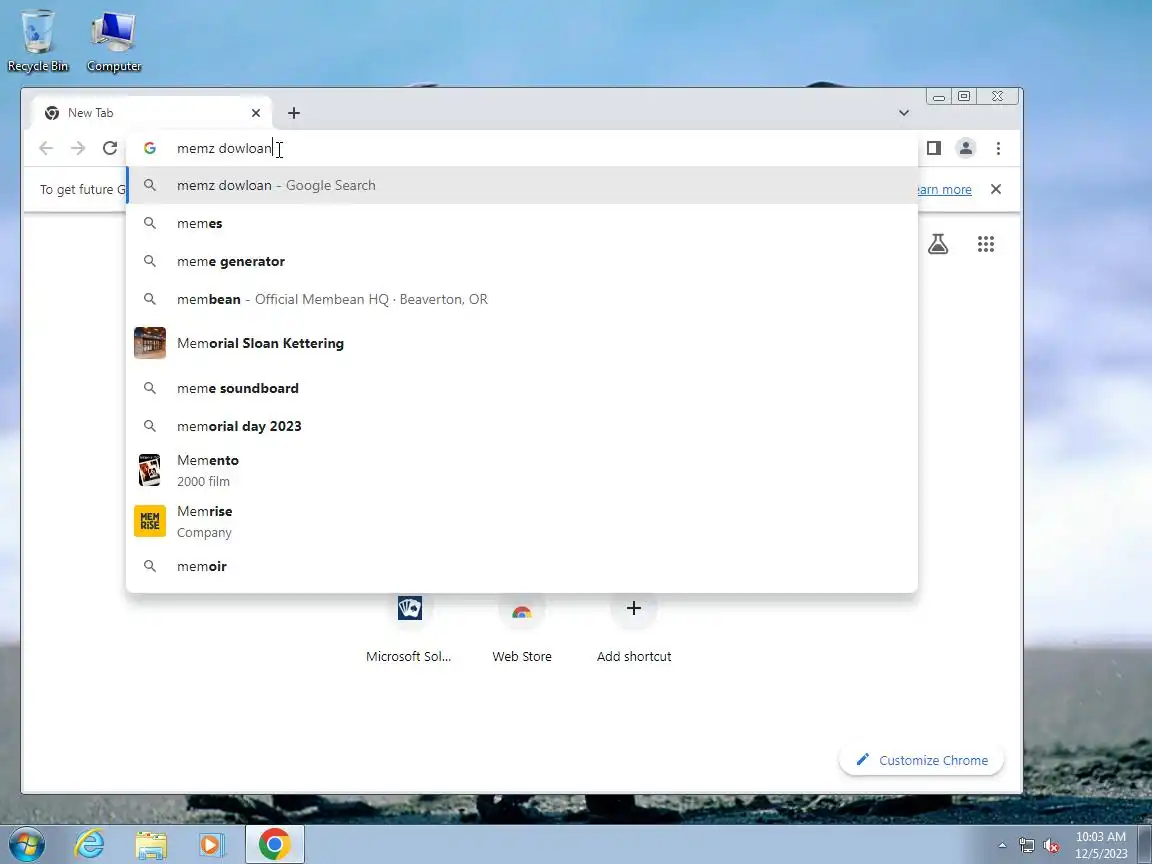This screenshot has width=1152, height=864.
Task: Select the 'meme soundboard' suggestion
Action: (x=522, y=388)
